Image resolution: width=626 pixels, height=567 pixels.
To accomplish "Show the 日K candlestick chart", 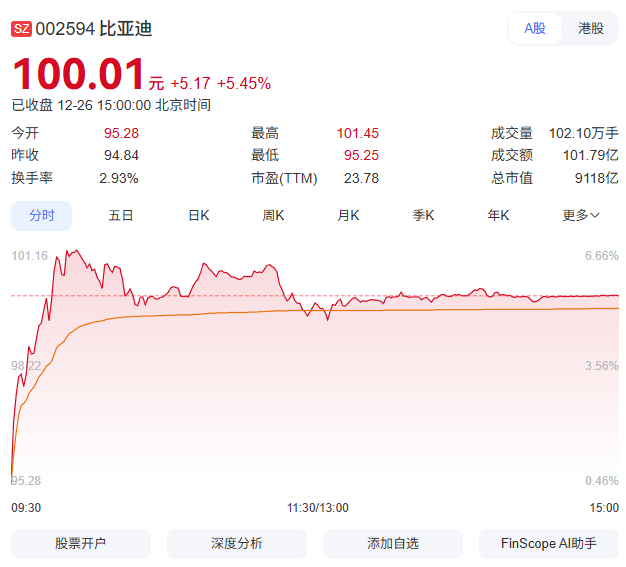I will point(199,215).
